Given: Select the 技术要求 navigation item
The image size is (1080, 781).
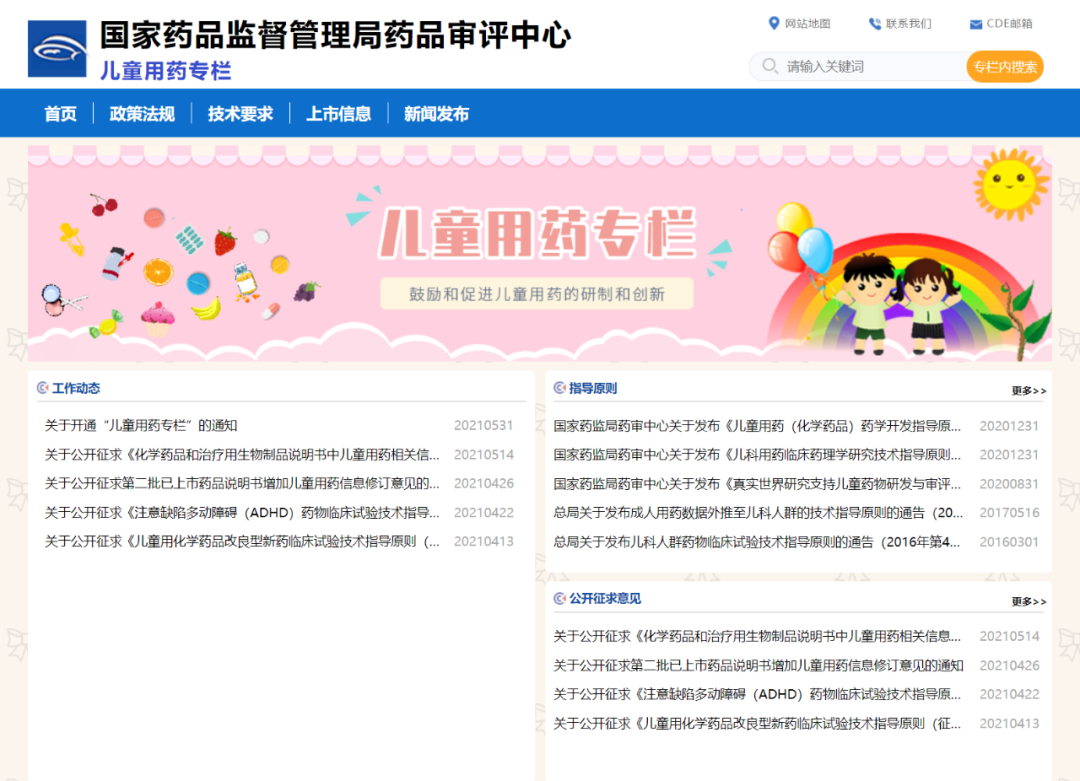Looking at the screenshot, I should point(240,114).
